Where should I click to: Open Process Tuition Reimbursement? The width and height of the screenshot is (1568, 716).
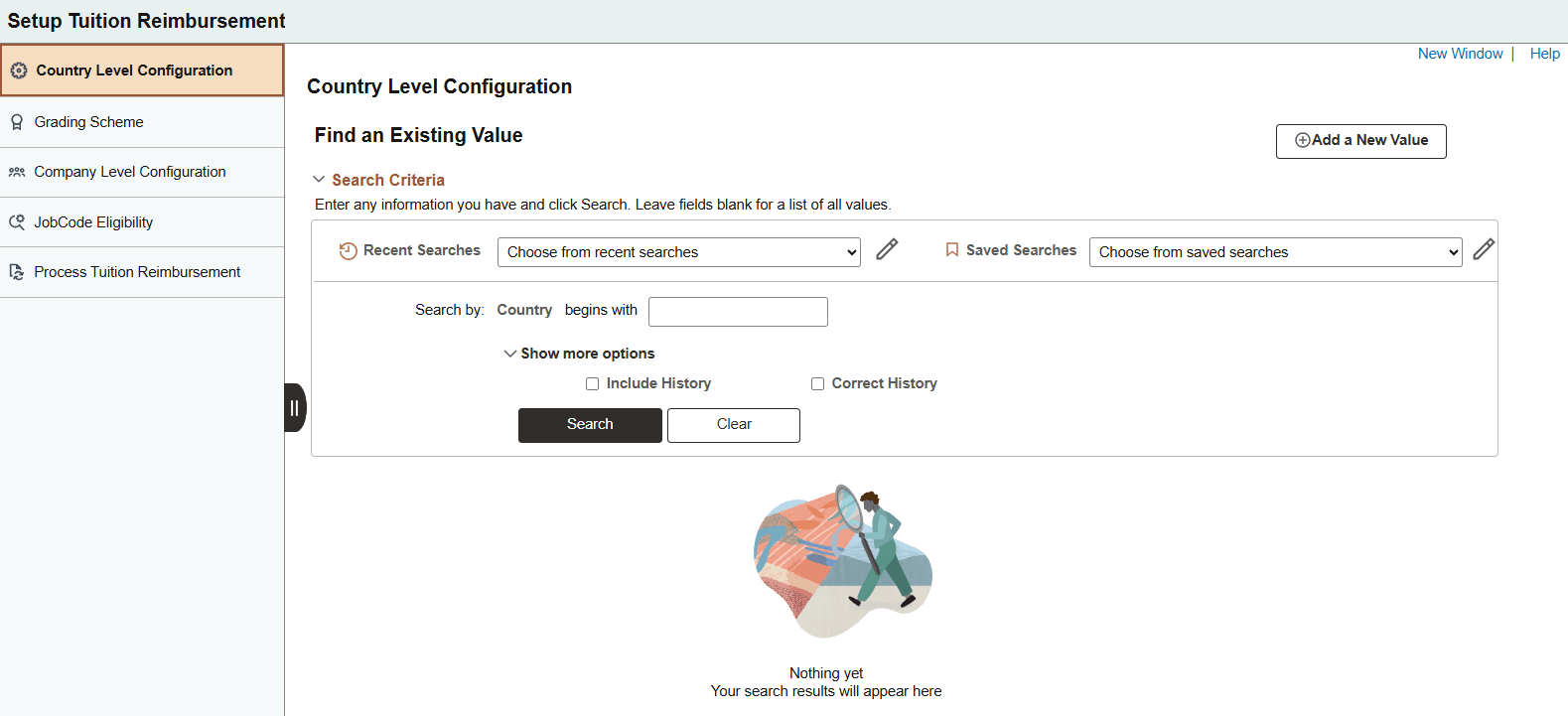pos(142,272)
